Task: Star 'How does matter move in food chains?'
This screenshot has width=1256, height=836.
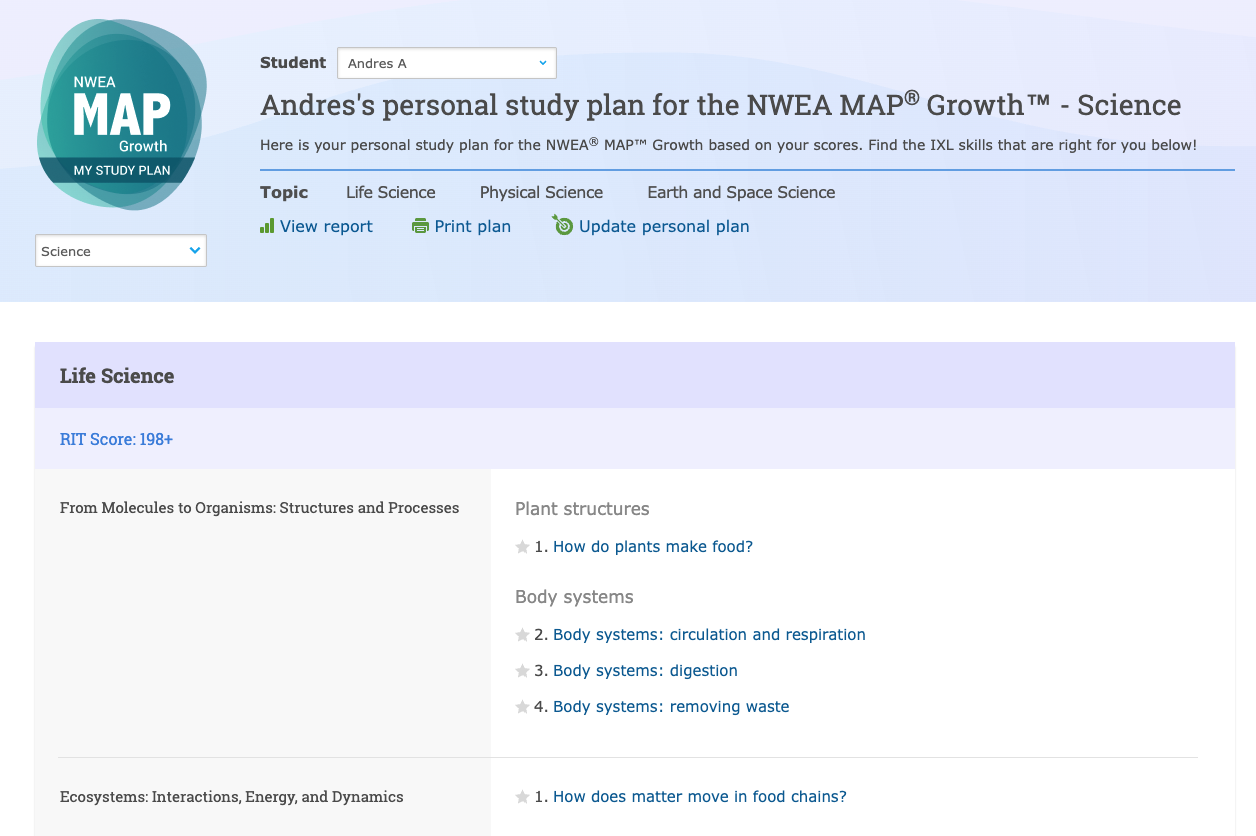Action: point(522,797)
